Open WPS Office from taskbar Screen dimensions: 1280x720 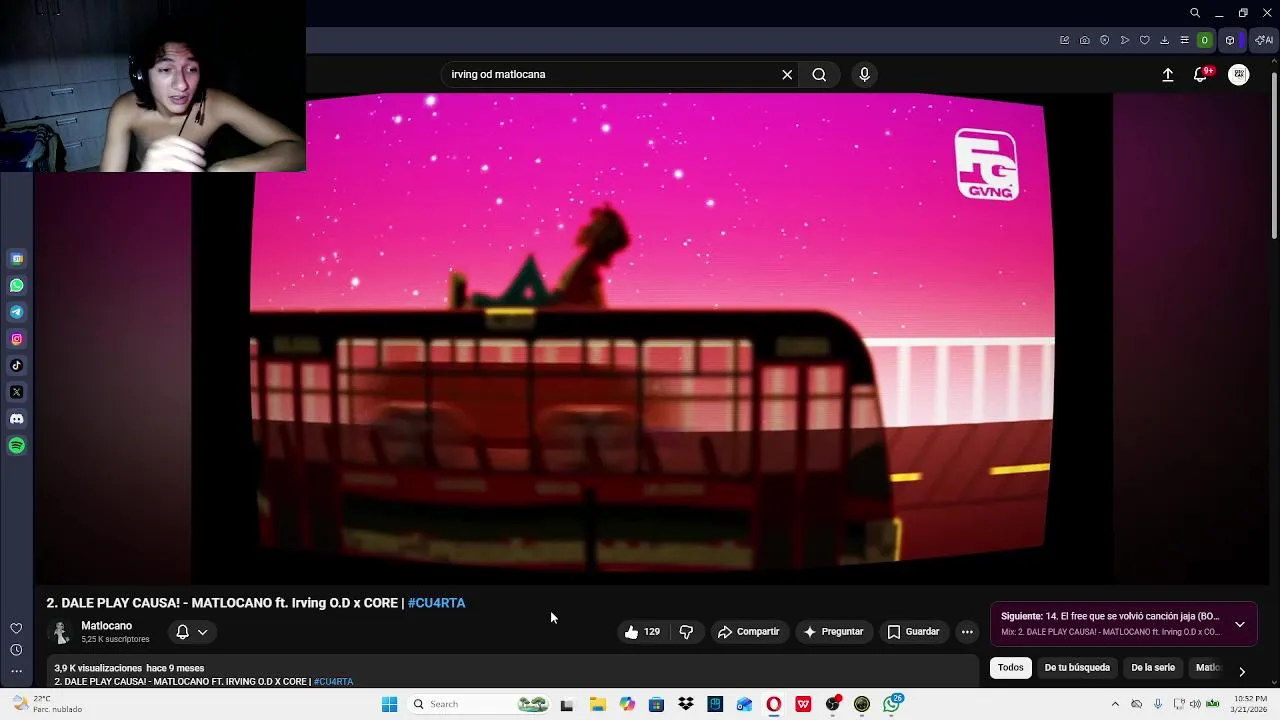tap(803, 704)
